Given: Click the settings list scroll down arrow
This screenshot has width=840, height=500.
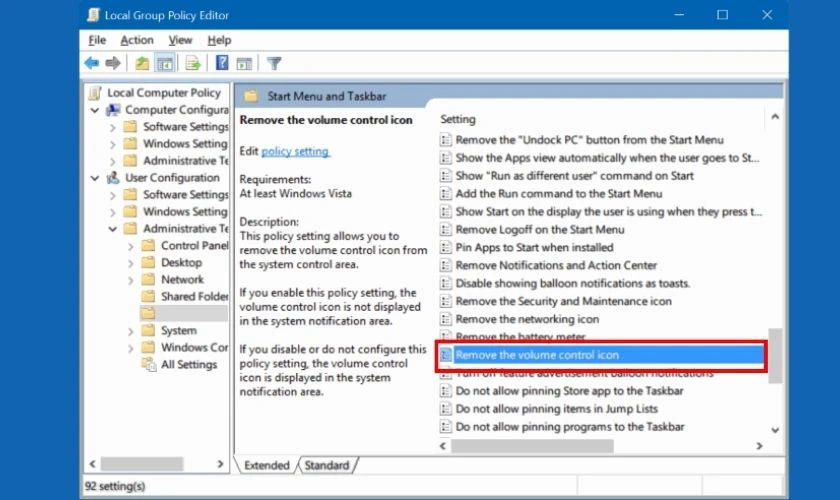Looking at the screenshot, I should (775, 430).
